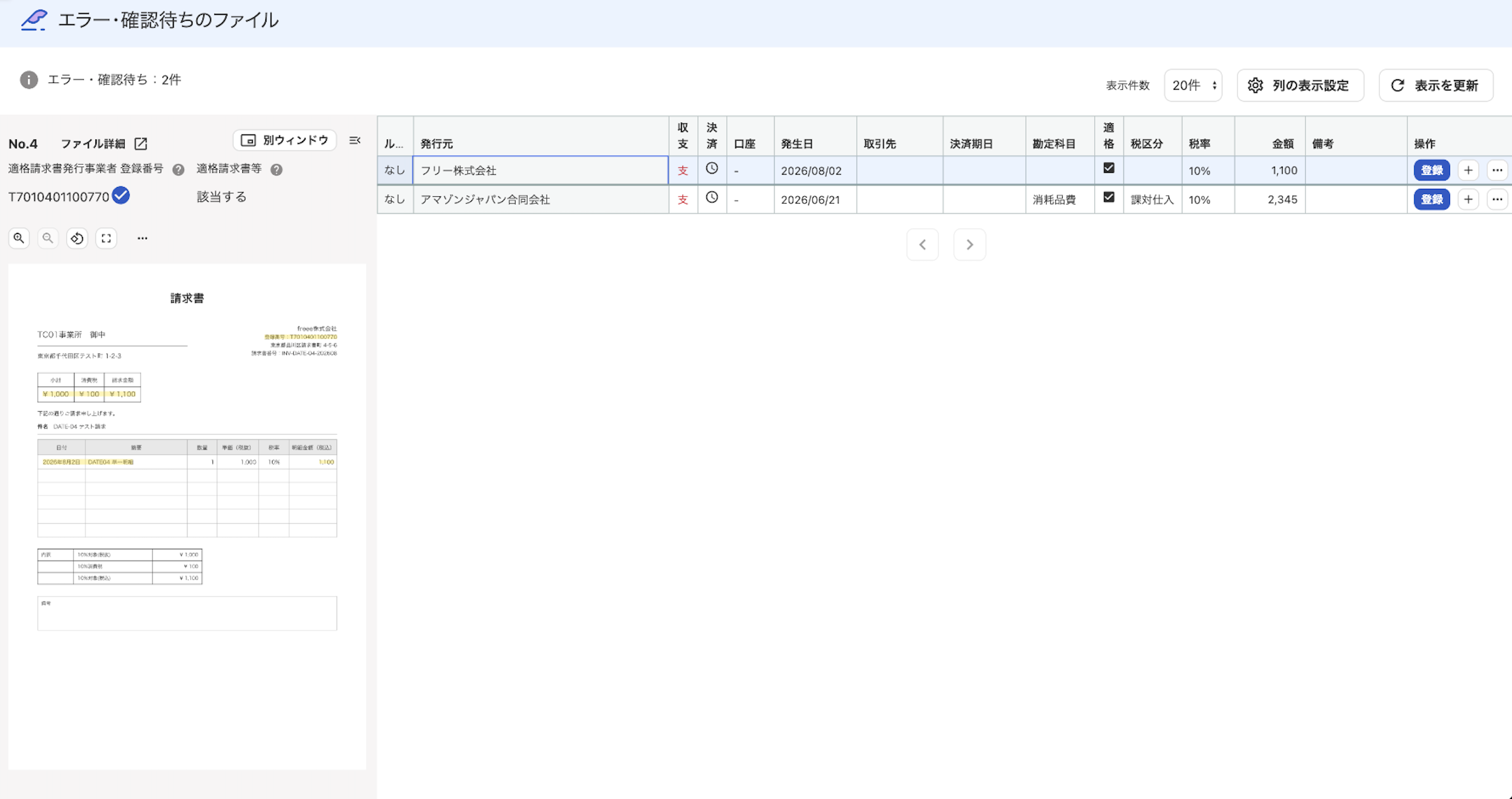Screen dimensions: 1512x799
Task: Click the blue verified checkmark badge
Action: point(121,196)
